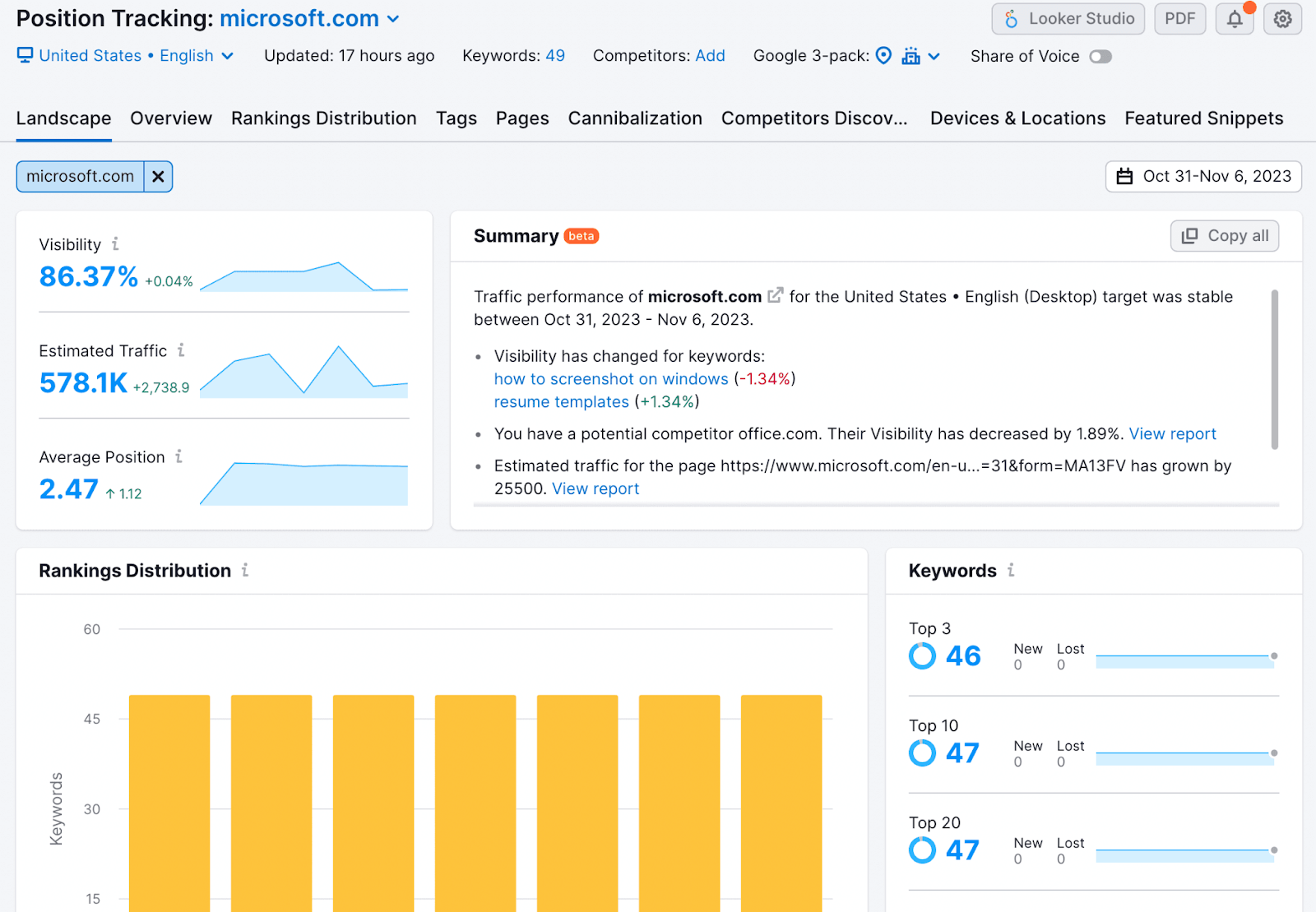This screenshot has width=1316, height=912.
Task: Click the Average Position info icon
Action: click(178, 456)
